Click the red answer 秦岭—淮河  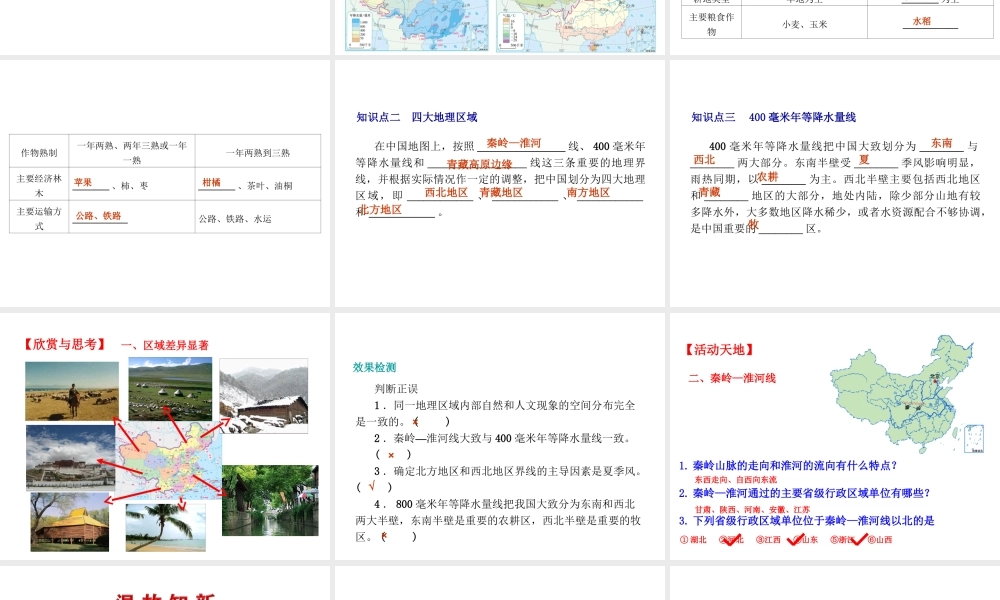[x=513, y=143]
